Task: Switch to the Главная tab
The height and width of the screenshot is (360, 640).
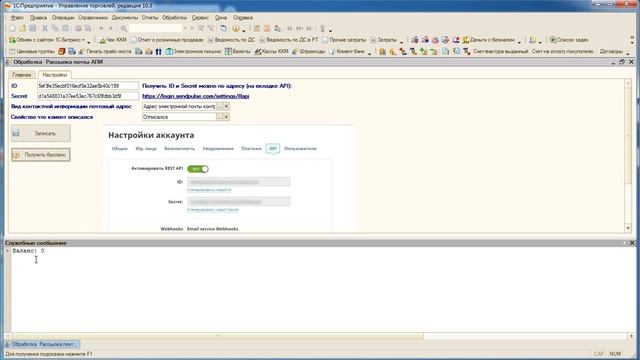Action: [22, 75]
